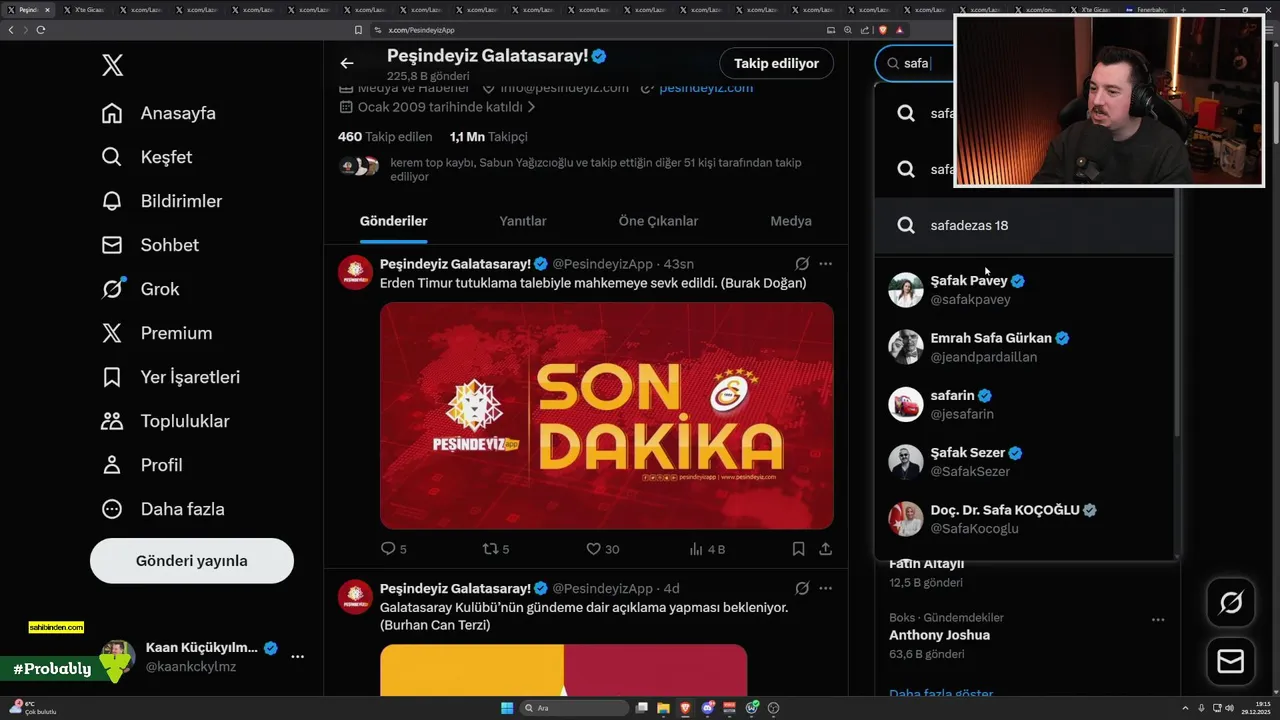Open Profil page
Viewport: 1280px width, 720px height.
click(142, 465)
